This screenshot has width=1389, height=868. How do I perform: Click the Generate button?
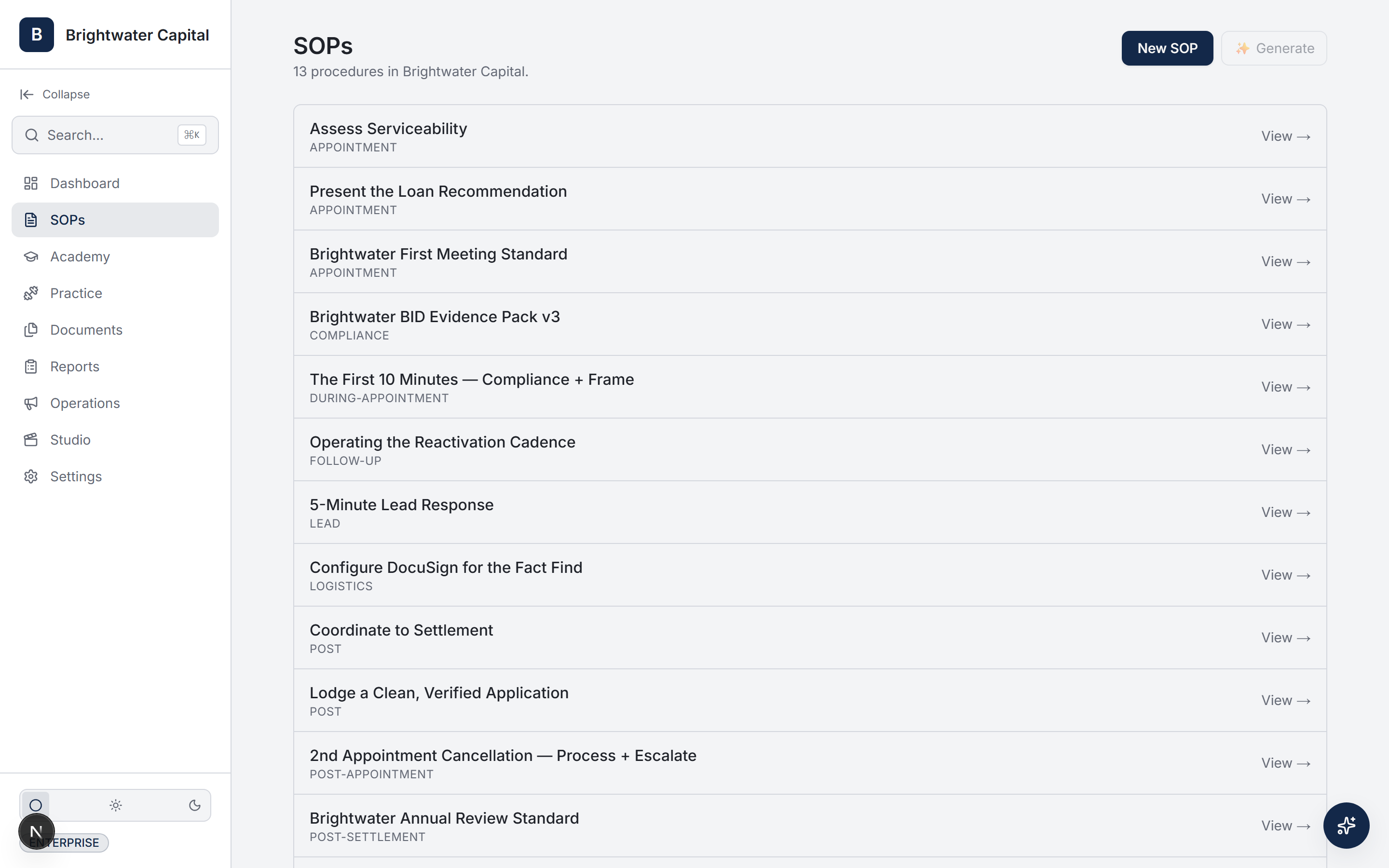click(1274, 48)
